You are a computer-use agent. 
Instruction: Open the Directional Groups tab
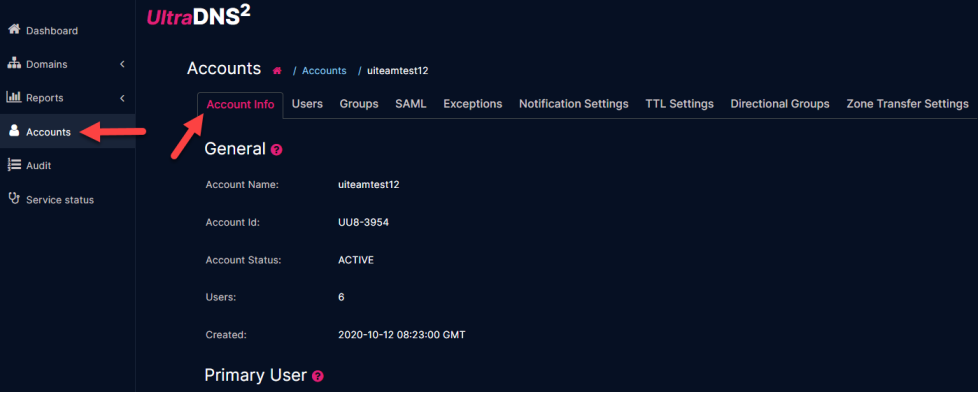click(x=780, y=104)
